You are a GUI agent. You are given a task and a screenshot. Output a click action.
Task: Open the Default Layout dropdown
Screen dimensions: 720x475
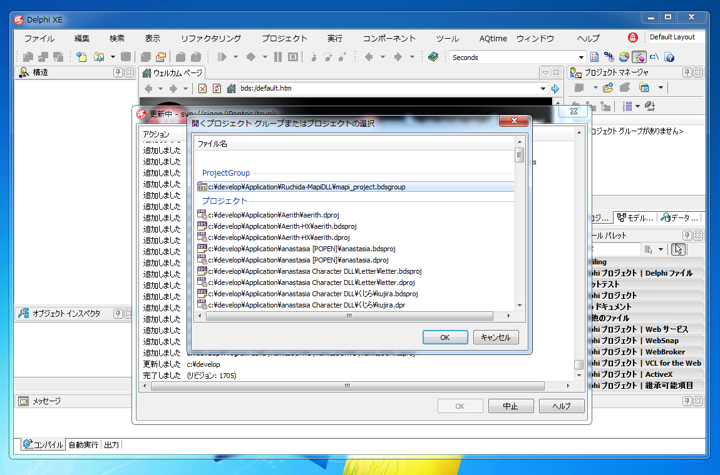point(674,37)
